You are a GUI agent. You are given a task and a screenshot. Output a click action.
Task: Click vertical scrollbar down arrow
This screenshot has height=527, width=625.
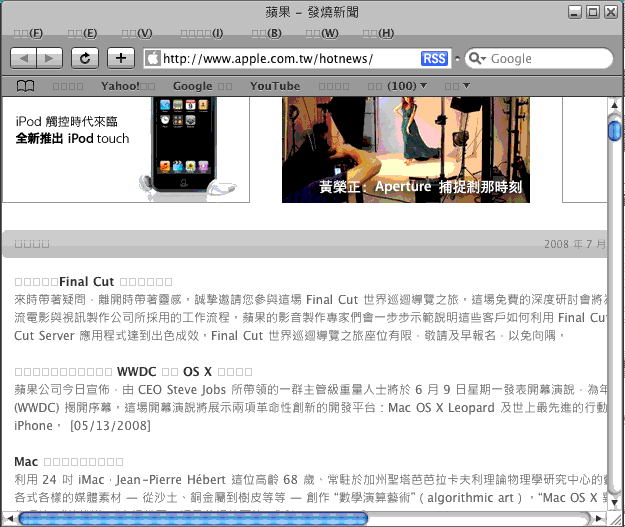point(614,502)
